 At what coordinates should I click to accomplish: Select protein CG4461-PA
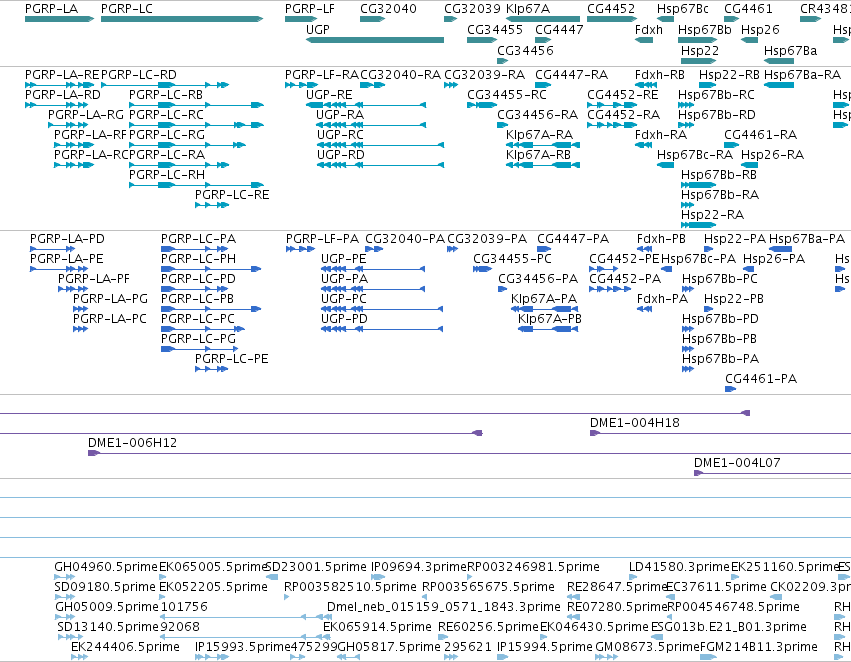pyautogui.click(x=731, y=389)
